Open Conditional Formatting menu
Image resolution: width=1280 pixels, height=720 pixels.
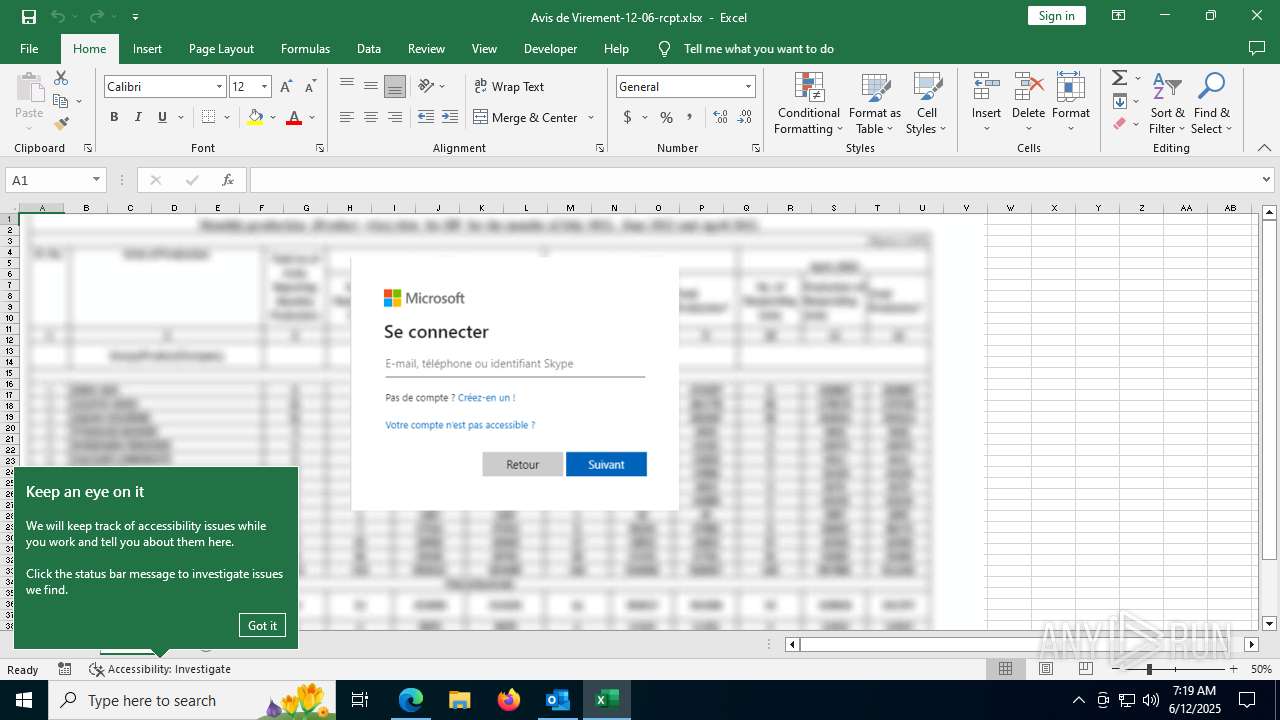[809, 103]
